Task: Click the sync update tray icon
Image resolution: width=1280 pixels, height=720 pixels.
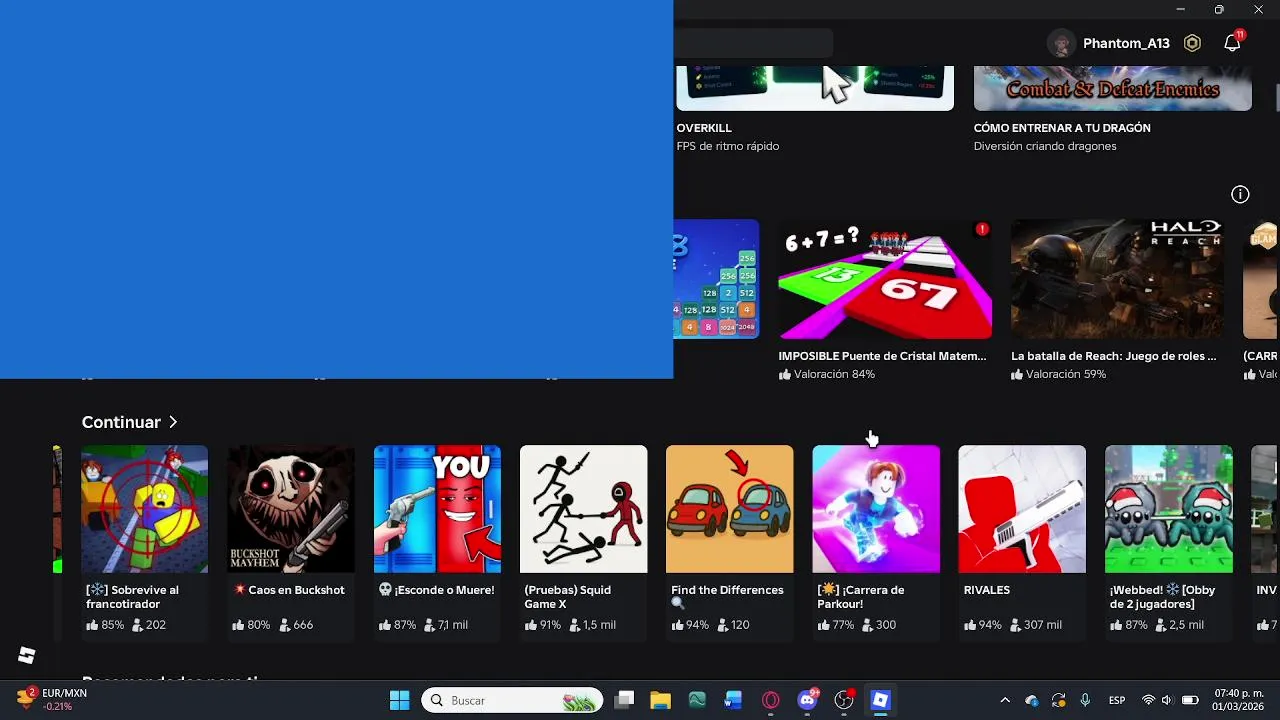Action: (x=1059, y=700)
